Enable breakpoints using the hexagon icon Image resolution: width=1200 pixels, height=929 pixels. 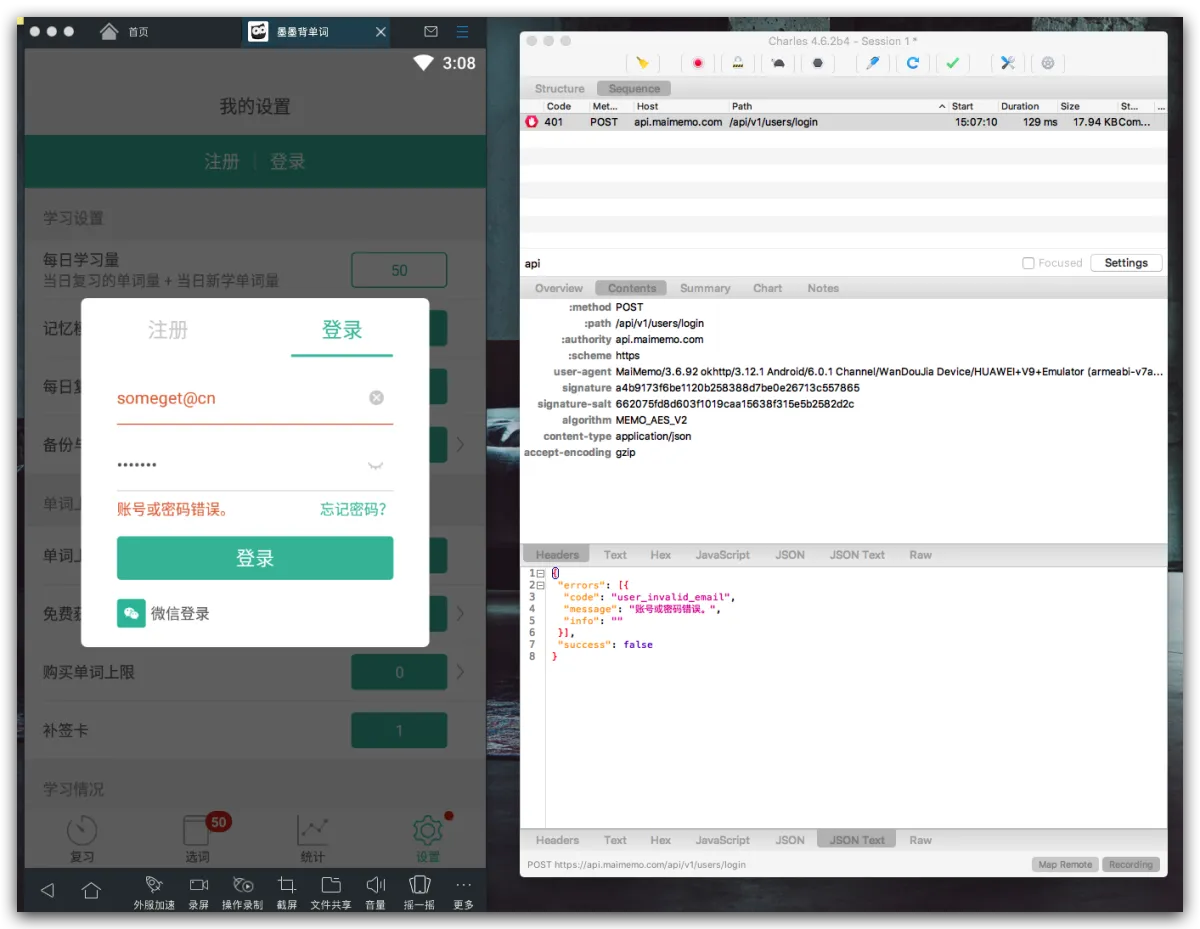coord(817,63)
